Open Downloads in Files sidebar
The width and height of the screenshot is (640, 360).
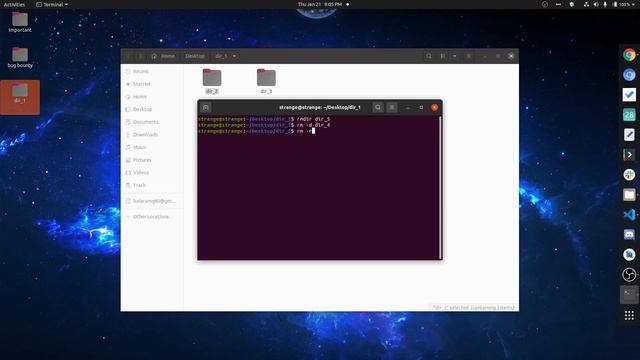click(152, 135)
